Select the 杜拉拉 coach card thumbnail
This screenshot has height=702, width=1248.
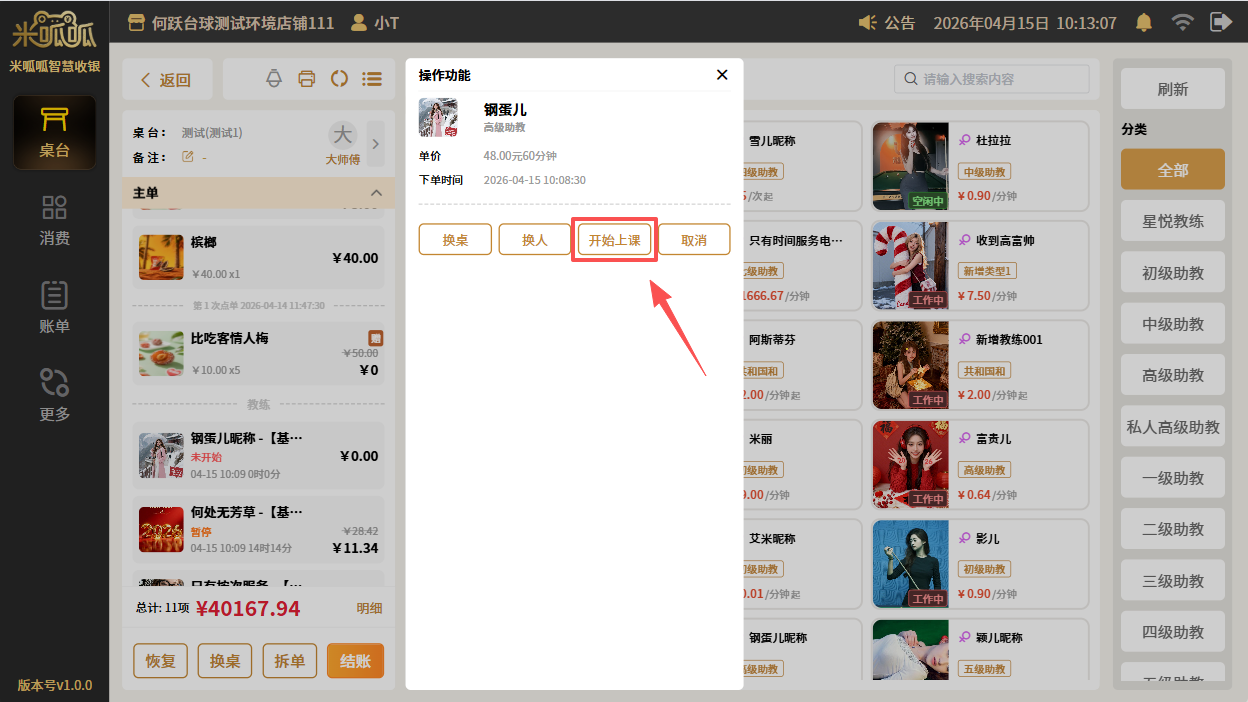coord(910,166)
